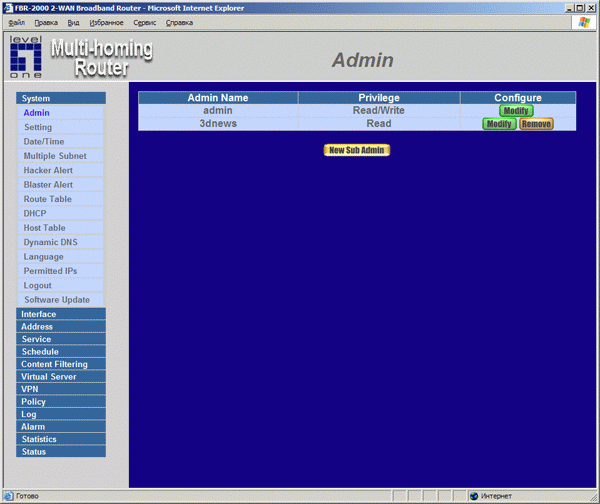
Task: Go to Hacker Alert settings
Action: (48, 171)
